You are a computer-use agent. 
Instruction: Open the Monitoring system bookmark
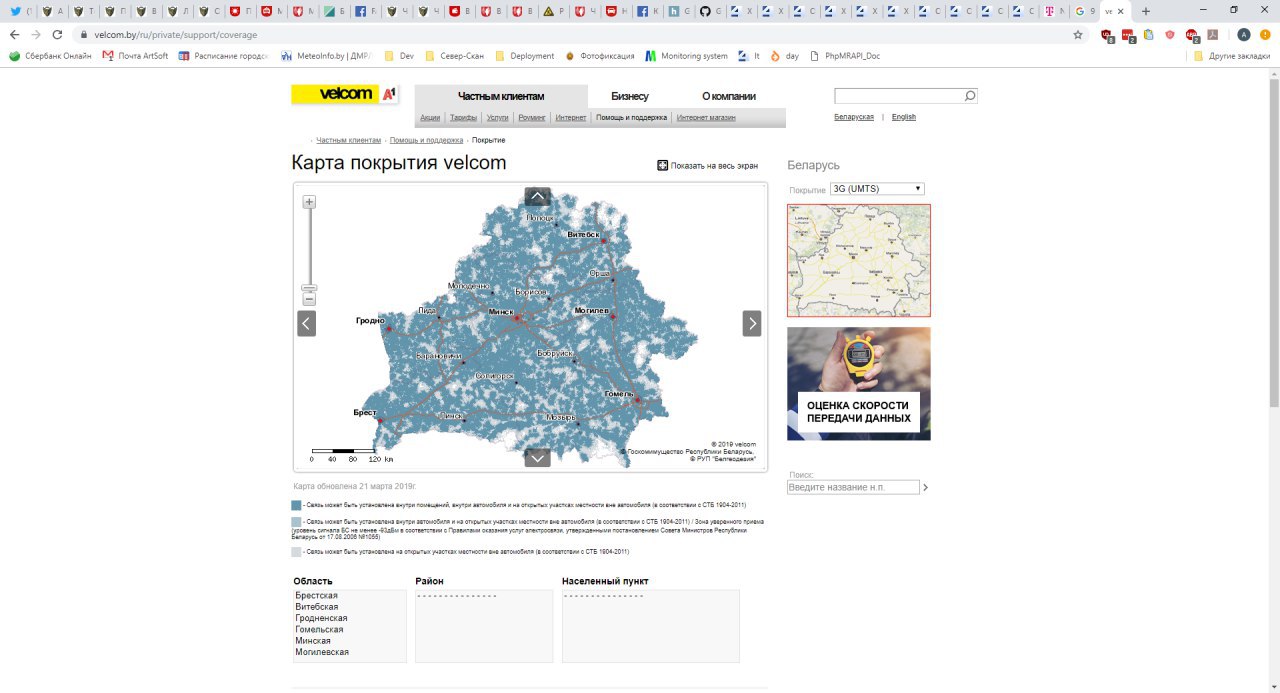[x=686, y=56]
